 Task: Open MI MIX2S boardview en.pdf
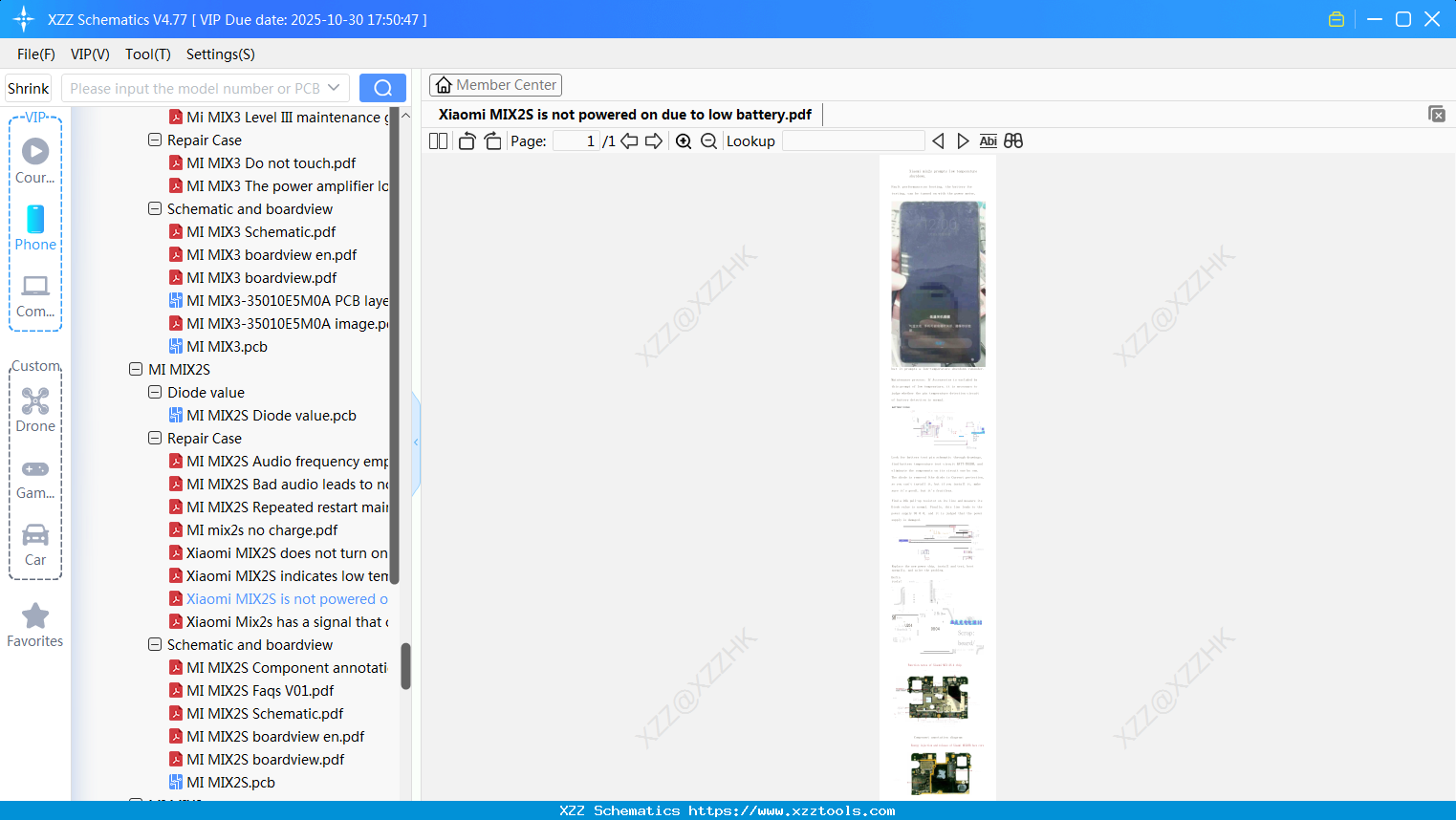coord(275,736)
